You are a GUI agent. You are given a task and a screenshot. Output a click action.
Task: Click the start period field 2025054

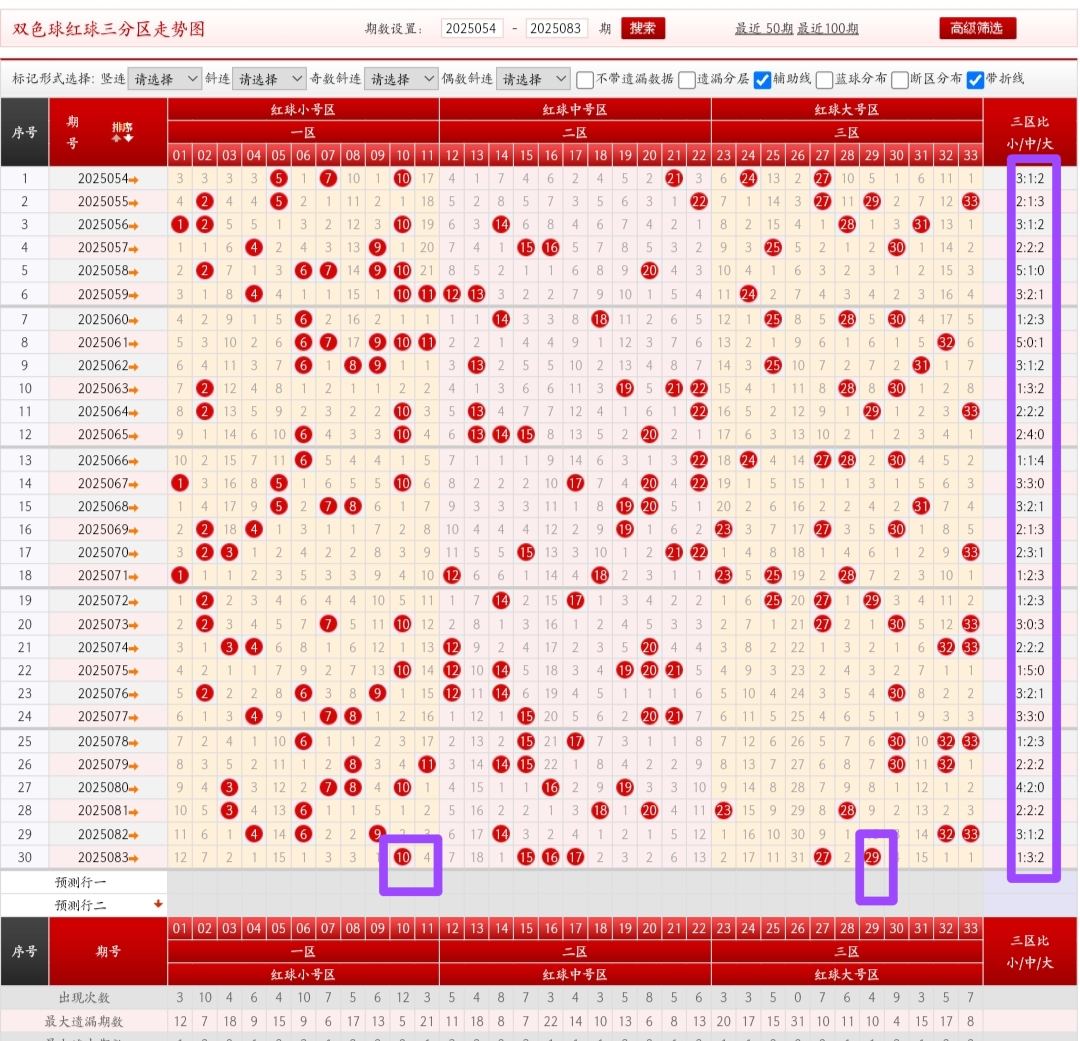[x=472, y=29]
